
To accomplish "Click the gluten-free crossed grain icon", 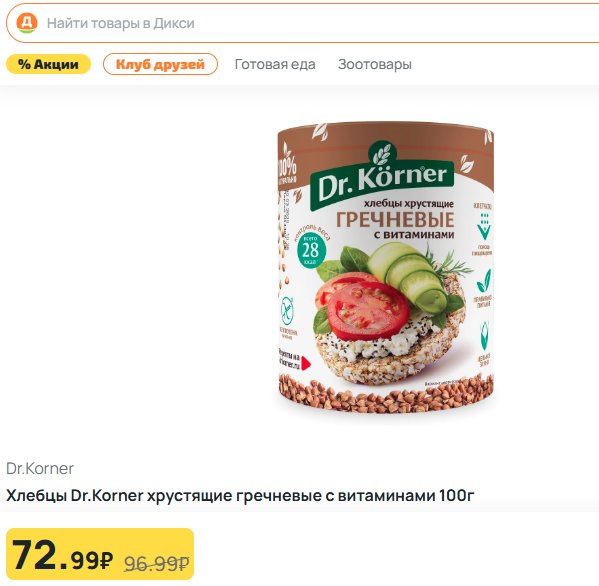I will 287,311.
